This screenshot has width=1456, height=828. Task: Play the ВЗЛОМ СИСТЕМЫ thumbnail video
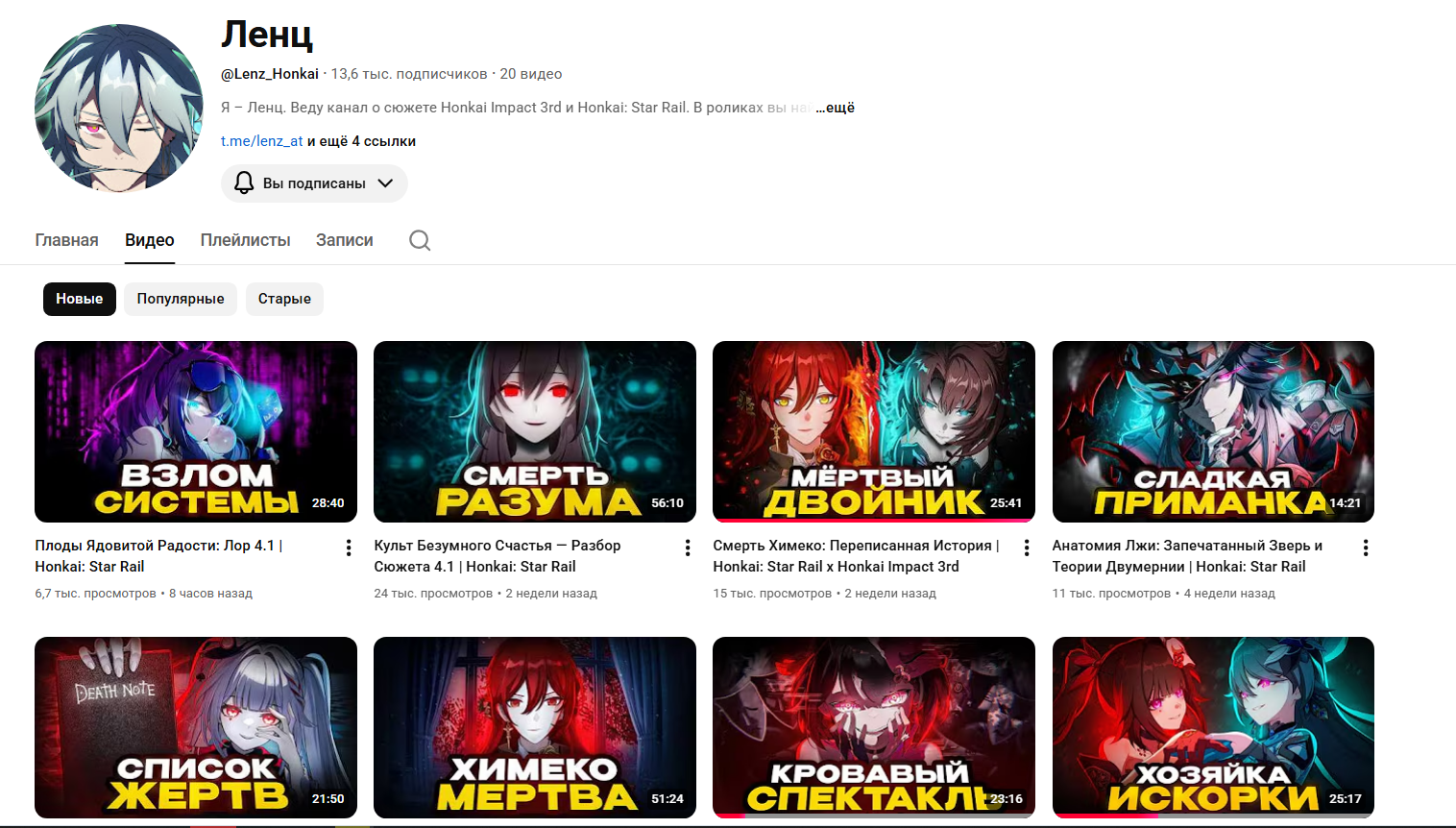coord(196,431)
